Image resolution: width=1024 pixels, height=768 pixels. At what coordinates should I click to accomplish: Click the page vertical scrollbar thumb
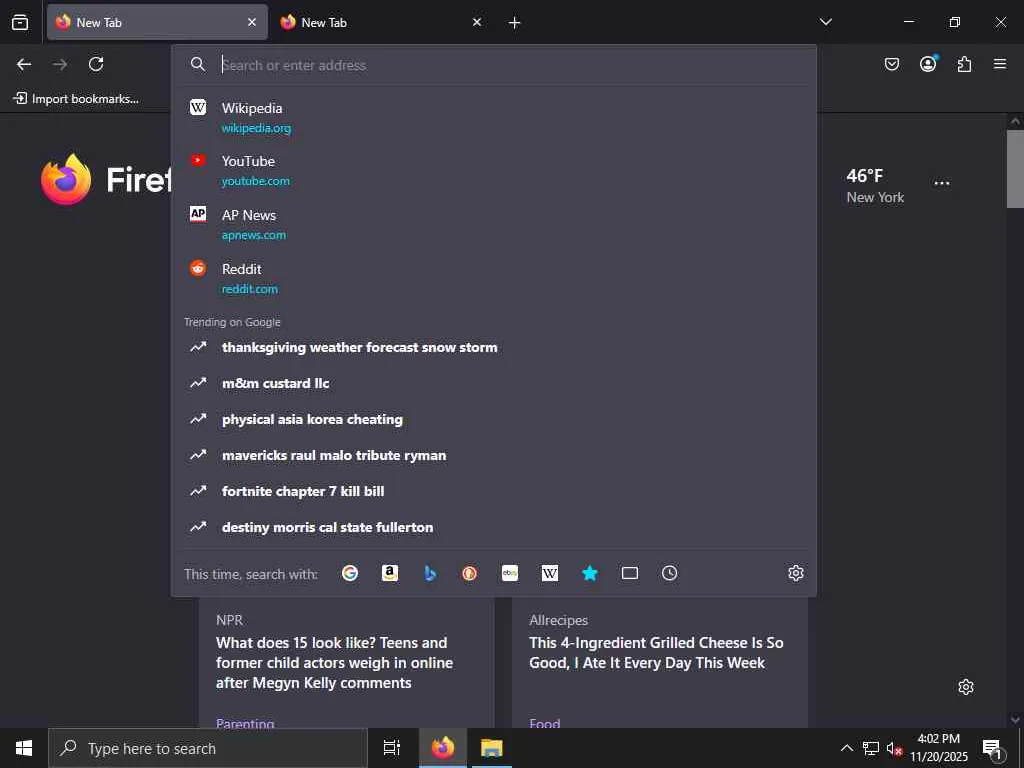point(1015,168)
